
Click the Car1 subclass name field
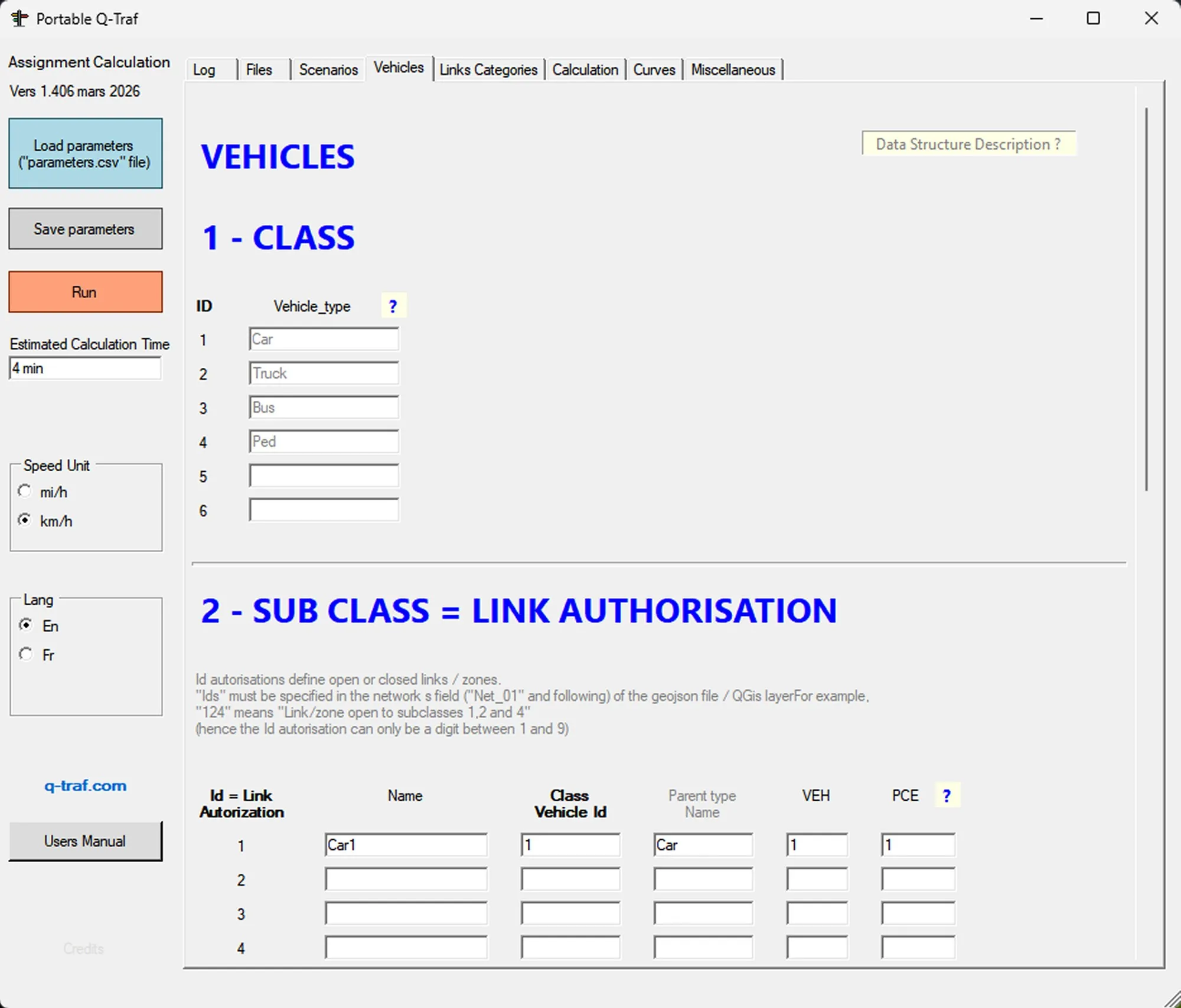406,845
